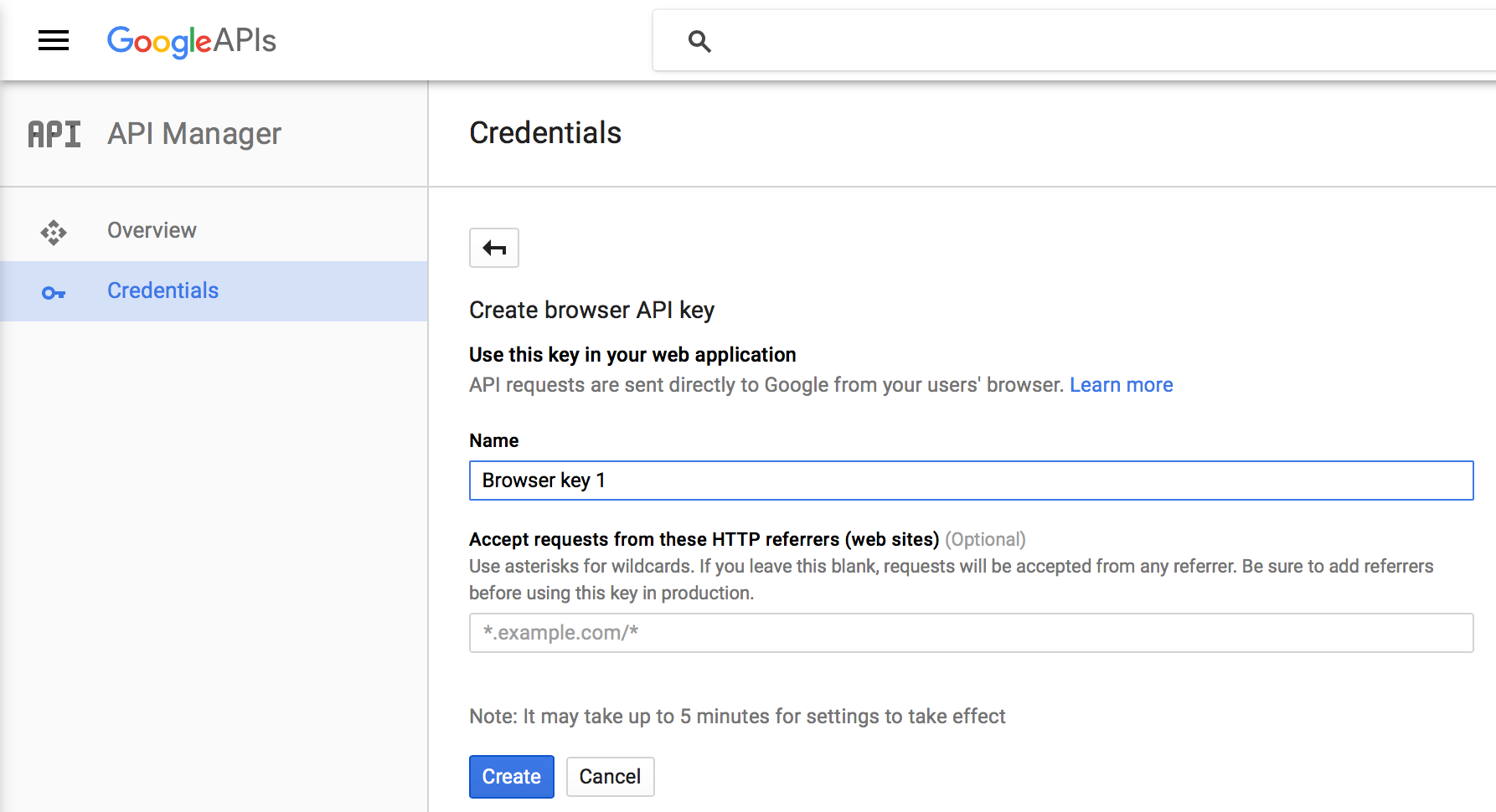Click the Name field label

(x=494, y=440)
